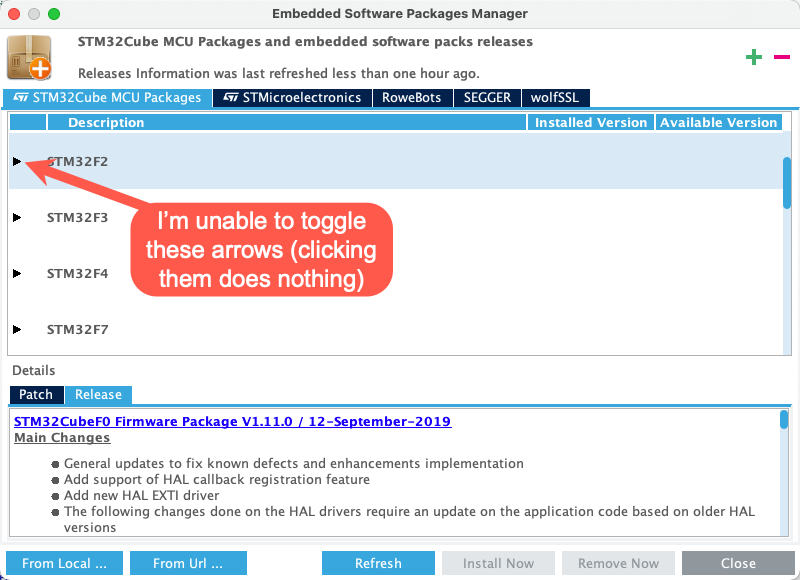The image size is (800, 580).
Task: Select the STM32F3 row text
Action: click(x=78, y=218)
